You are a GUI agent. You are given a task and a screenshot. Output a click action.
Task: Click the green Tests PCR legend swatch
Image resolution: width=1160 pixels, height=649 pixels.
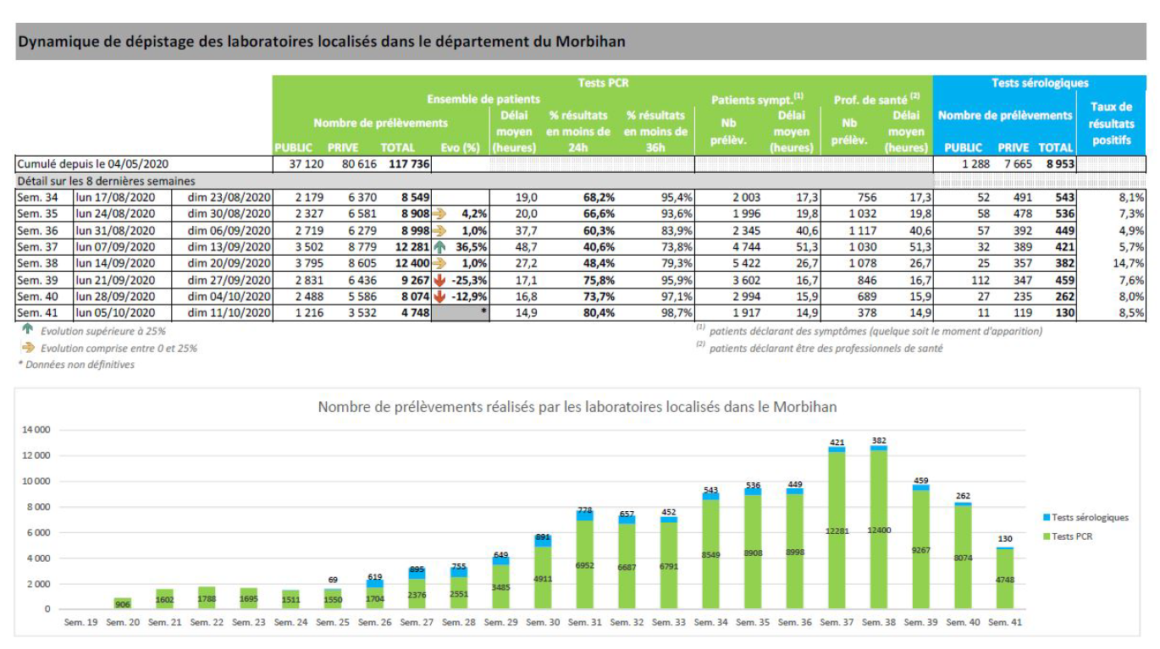(1046, 537)
